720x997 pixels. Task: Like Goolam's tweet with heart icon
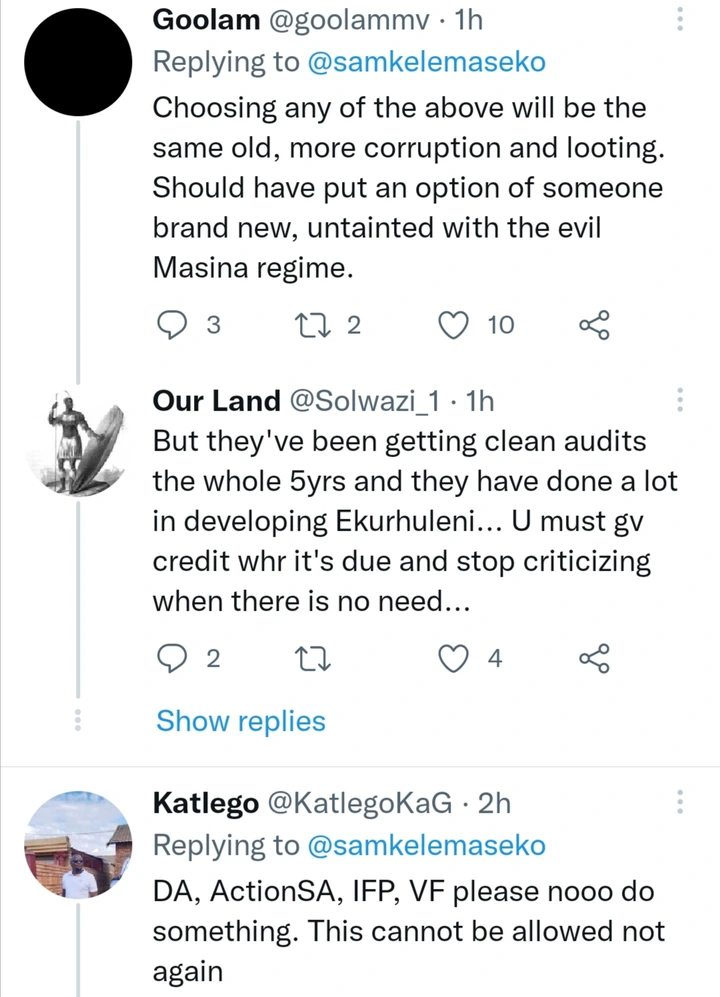point(454,325)
